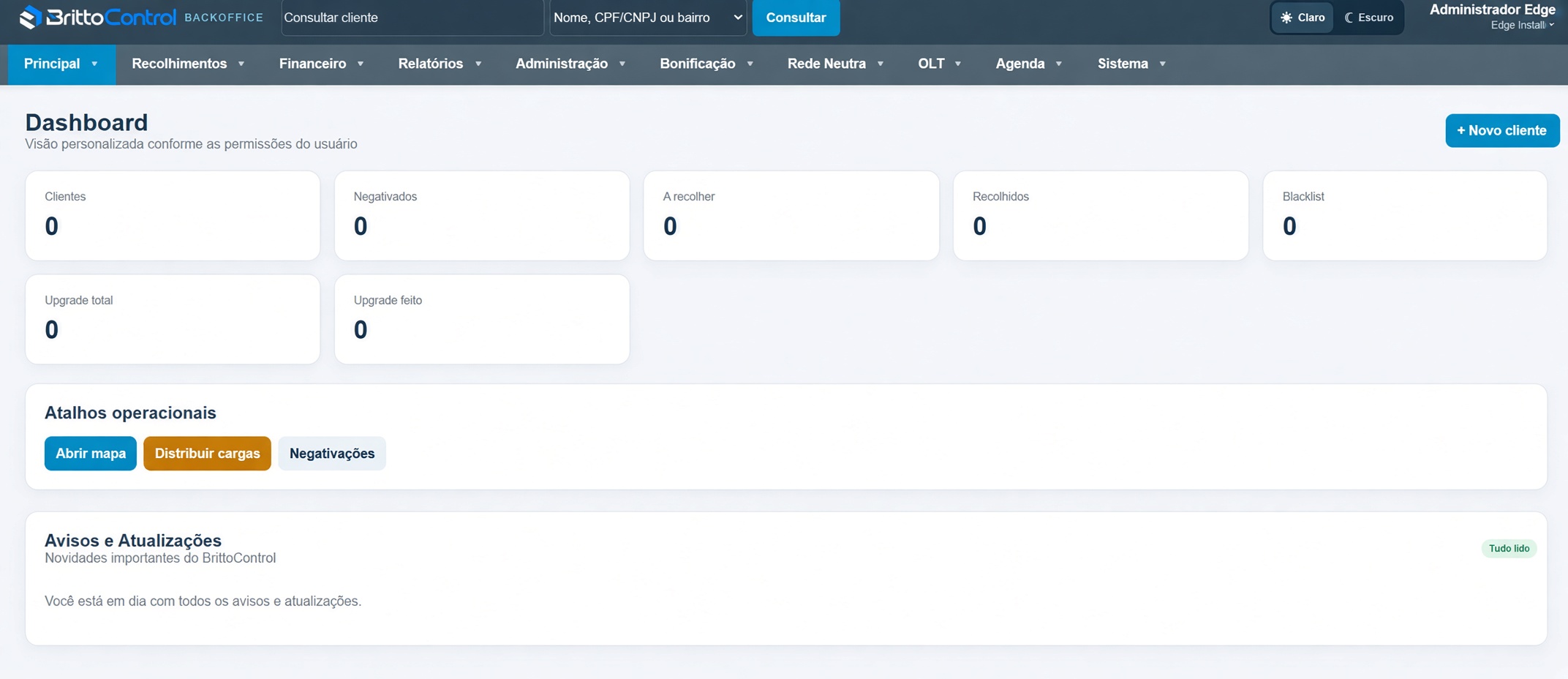Open the Clientes stat card
1568x679 pixels.
pyautogui.click(x=173, y=216)
